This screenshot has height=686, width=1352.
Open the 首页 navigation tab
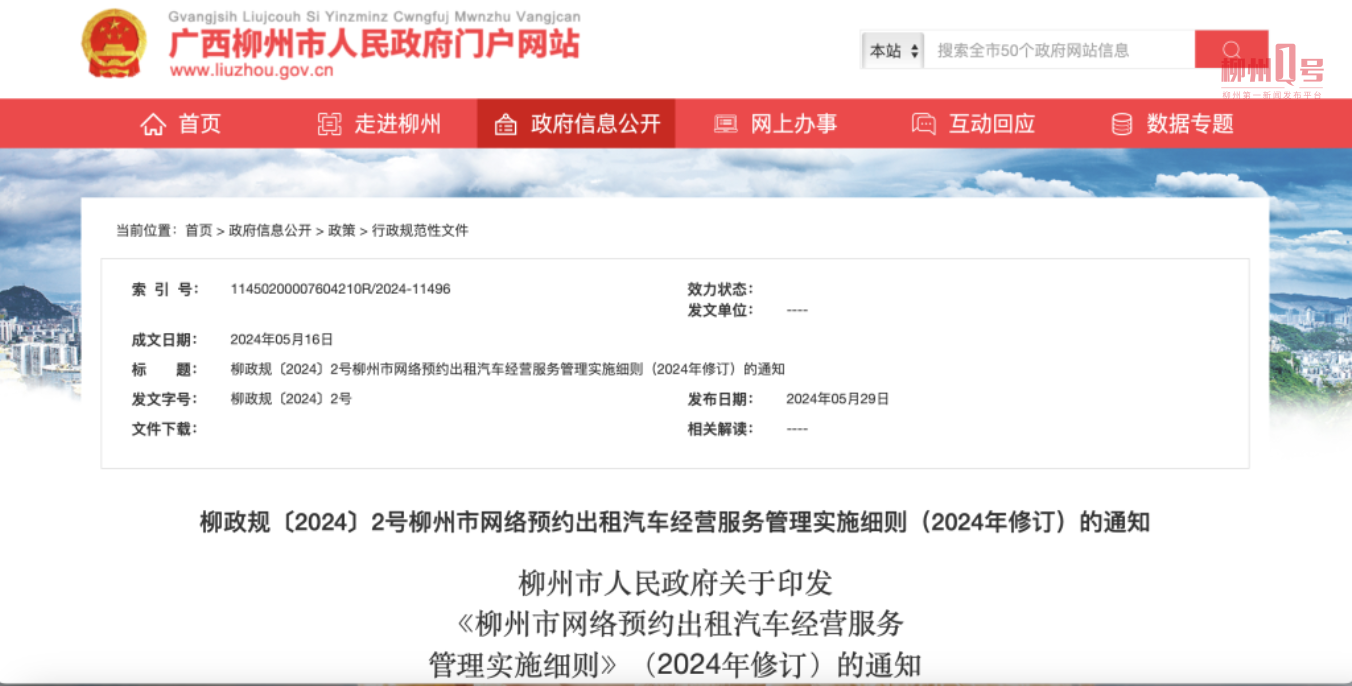[x=200, y=124]
